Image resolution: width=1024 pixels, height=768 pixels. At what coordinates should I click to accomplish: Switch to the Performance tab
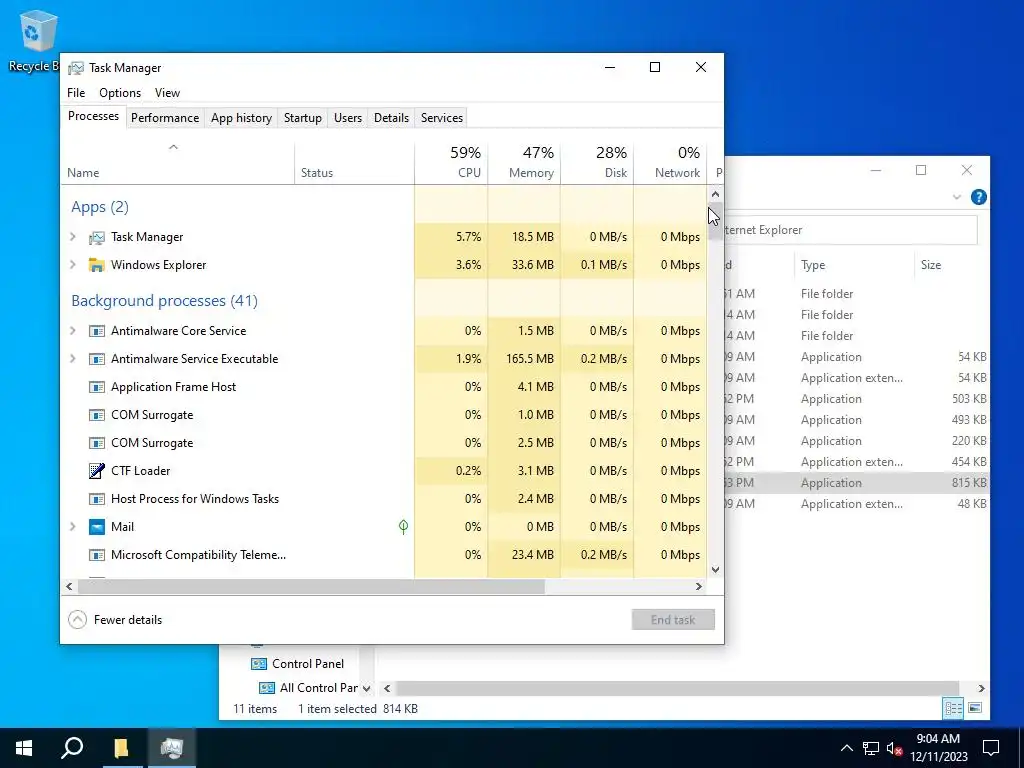[x=165, y=118]
